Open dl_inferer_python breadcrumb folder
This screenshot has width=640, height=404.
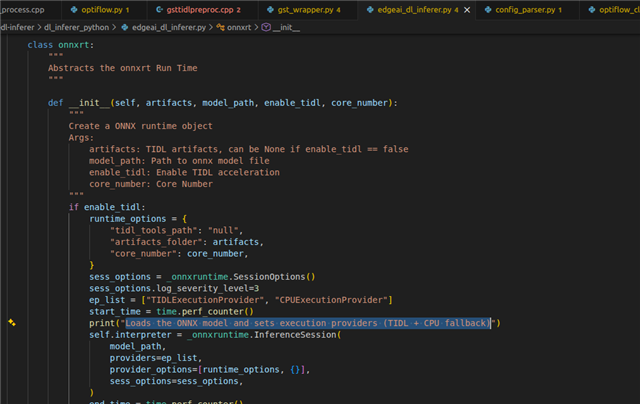(76, 27)
